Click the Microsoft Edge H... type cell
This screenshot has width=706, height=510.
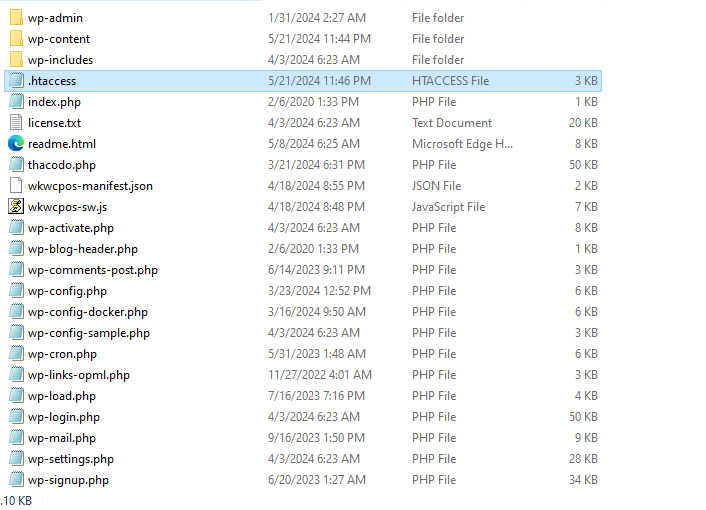pos(462,144)
